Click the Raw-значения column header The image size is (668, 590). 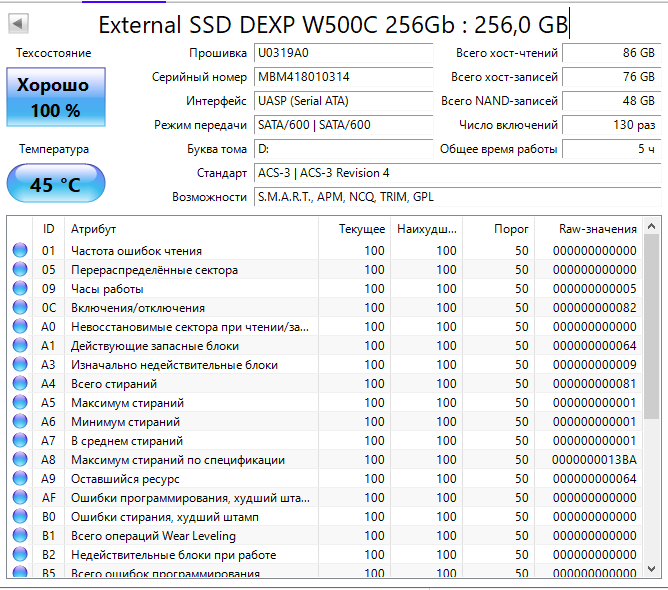[597, 229]
